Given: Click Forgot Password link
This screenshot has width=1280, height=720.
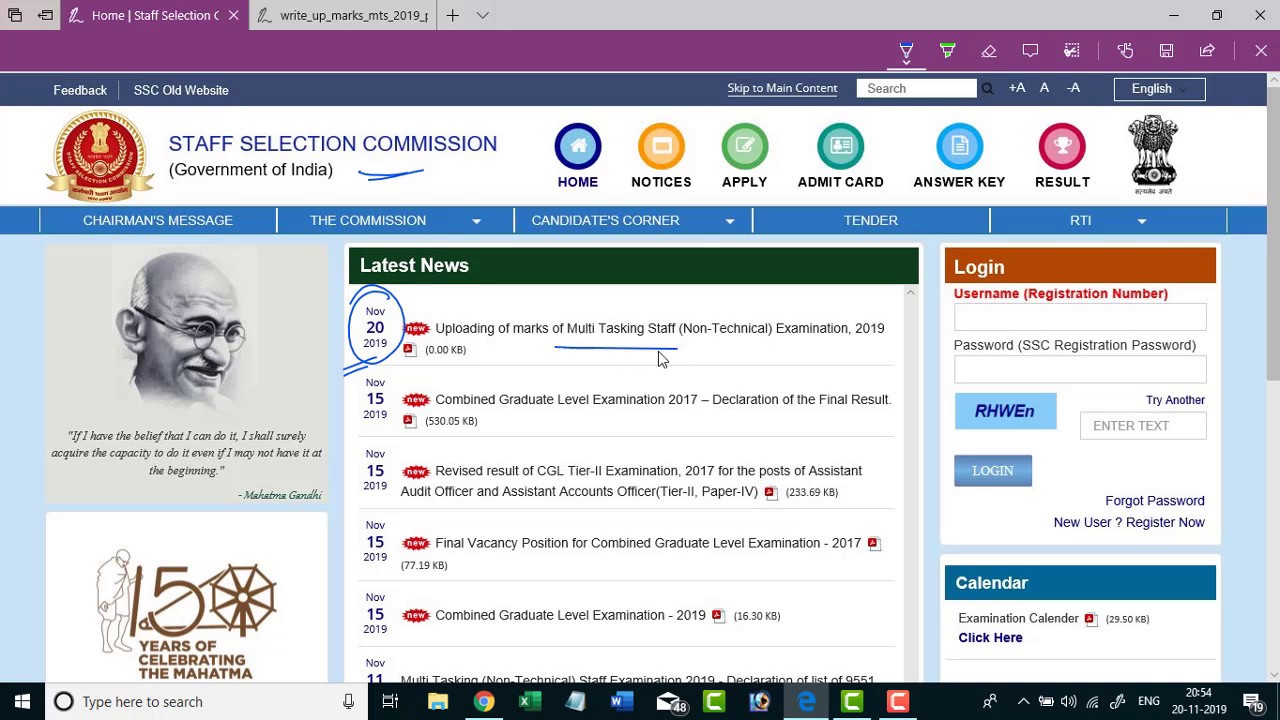Looking at the screenshot, I should [1155, 501].
